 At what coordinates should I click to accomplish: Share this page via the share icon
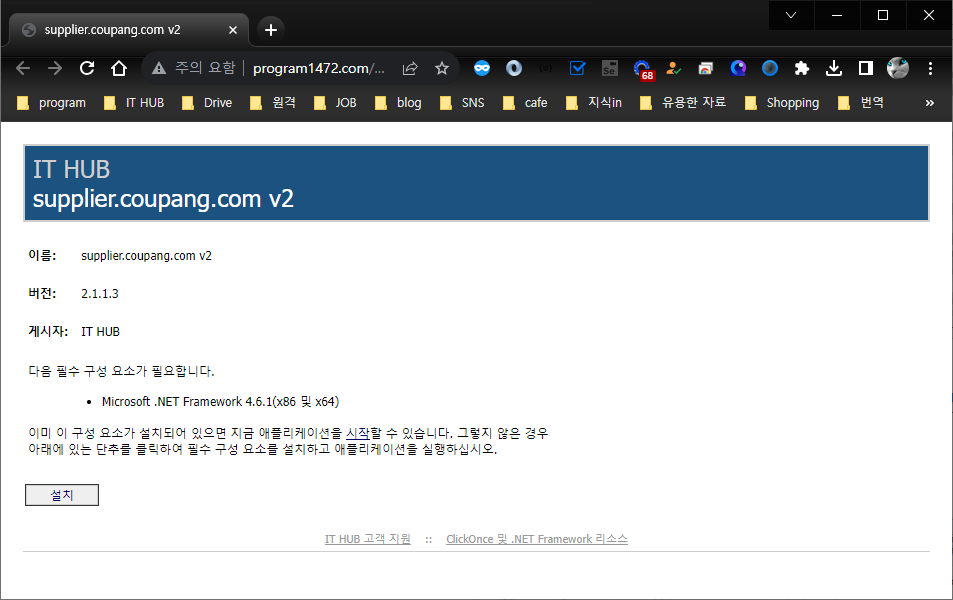coord(410,69)
